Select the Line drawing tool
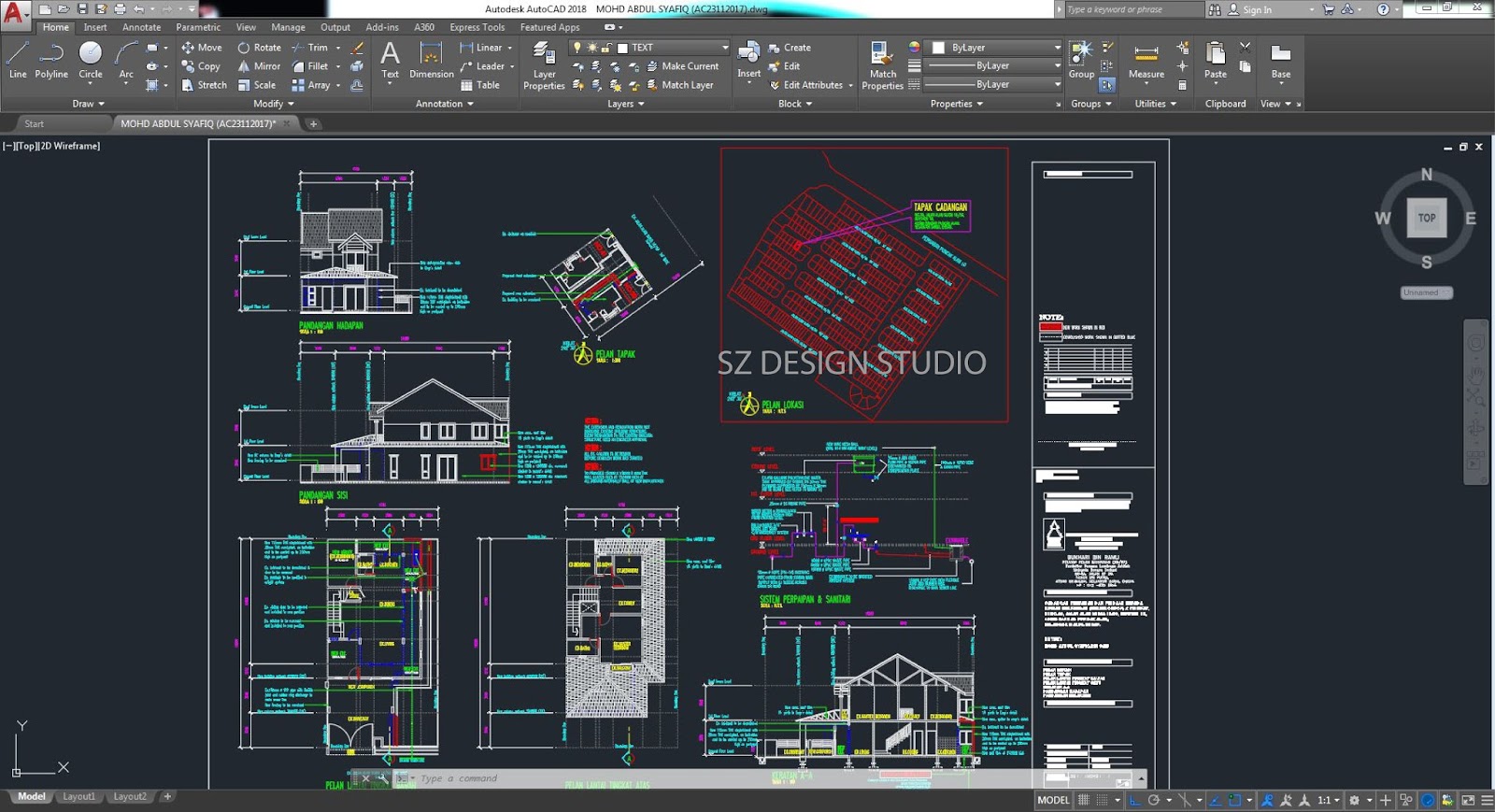 (18, 60)
